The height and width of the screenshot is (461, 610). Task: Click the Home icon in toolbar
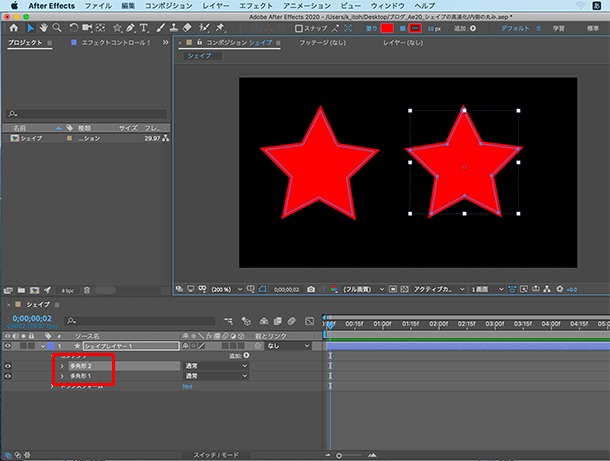click(x=14, y=28)
